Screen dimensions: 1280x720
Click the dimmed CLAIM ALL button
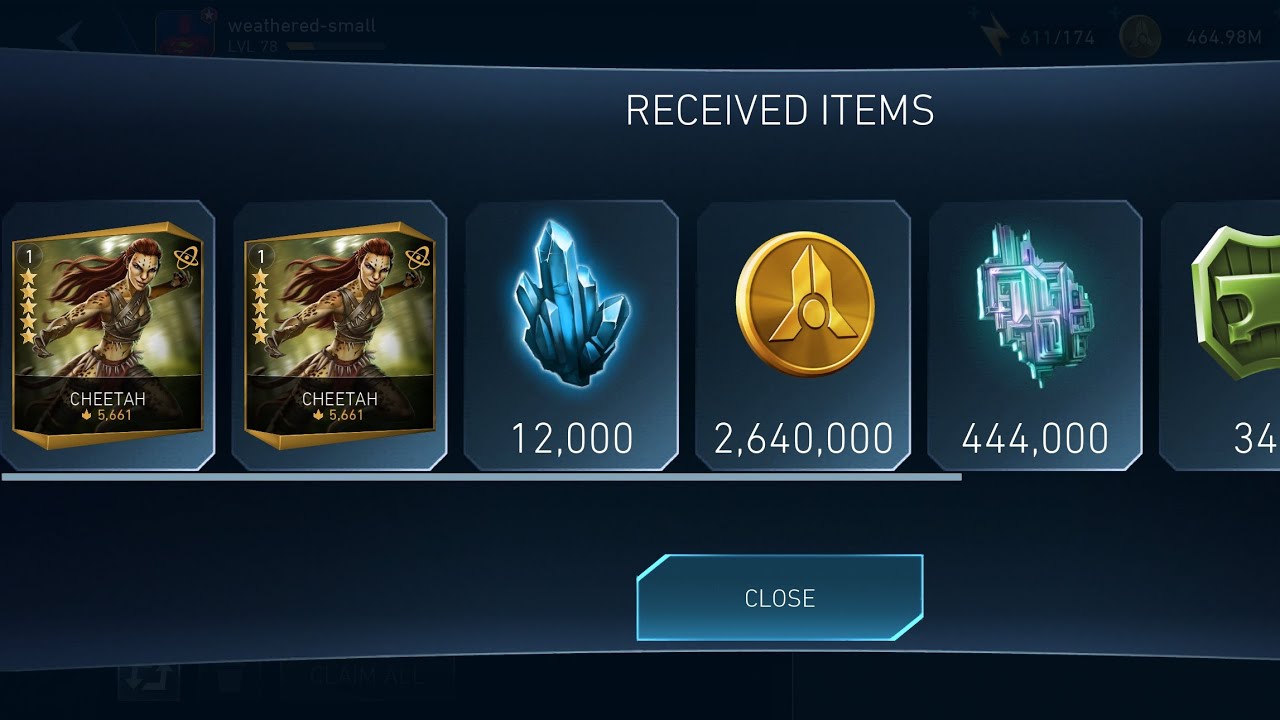pyautogui.click(x=366, y=675)
